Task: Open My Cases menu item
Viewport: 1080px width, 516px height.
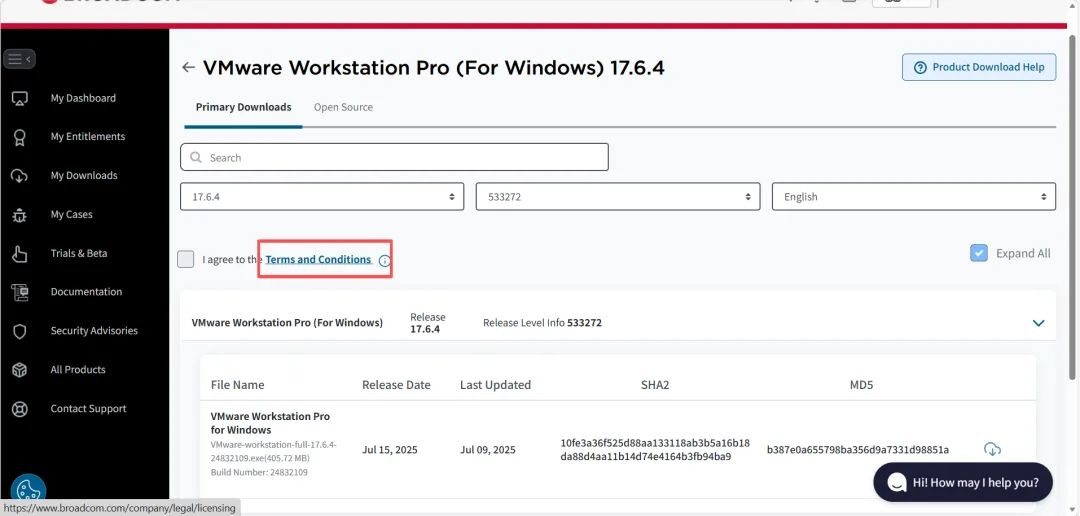Action: pyautogui.click(x=72, y=215)
